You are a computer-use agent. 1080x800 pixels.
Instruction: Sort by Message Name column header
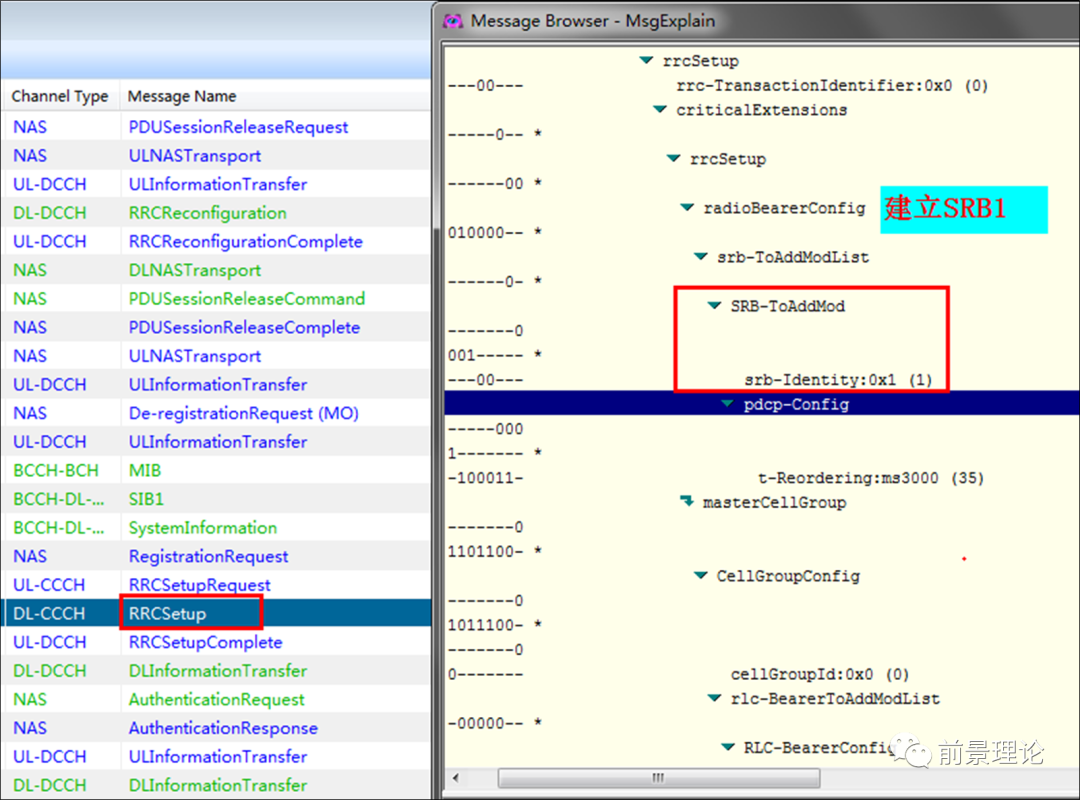click(182, 96)
